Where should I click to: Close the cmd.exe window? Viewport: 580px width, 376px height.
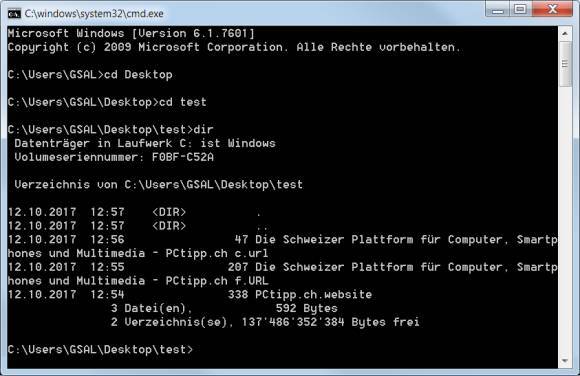pyautogui.click(x=553, y=9)
